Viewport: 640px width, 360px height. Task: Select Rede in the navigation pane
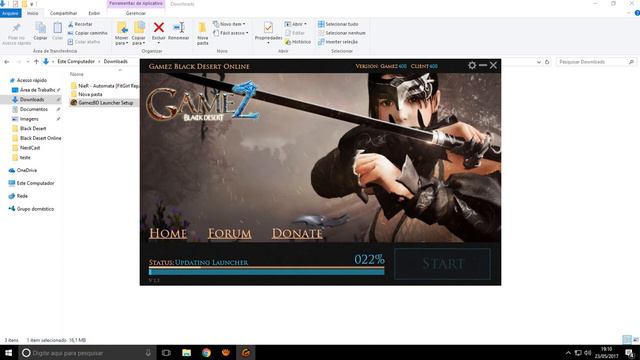coord(22,196)
